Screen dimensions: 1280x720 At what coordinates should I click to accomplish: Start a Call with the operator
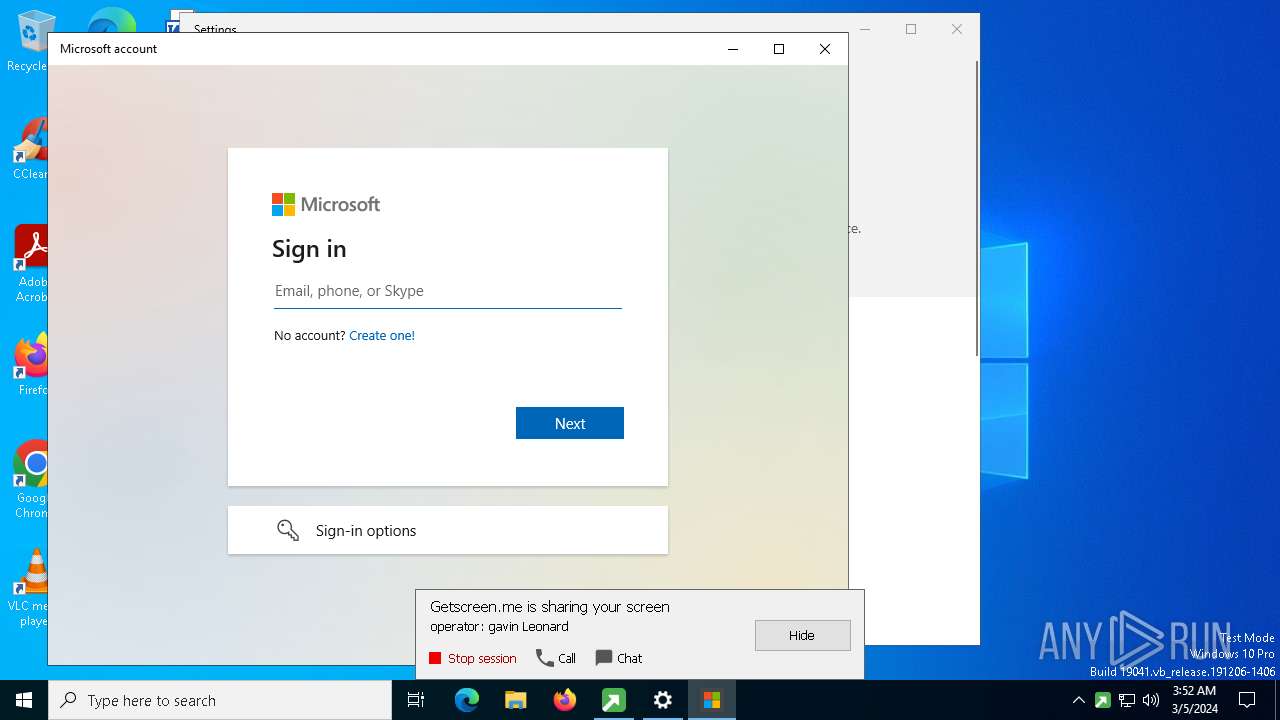[556, 658]
